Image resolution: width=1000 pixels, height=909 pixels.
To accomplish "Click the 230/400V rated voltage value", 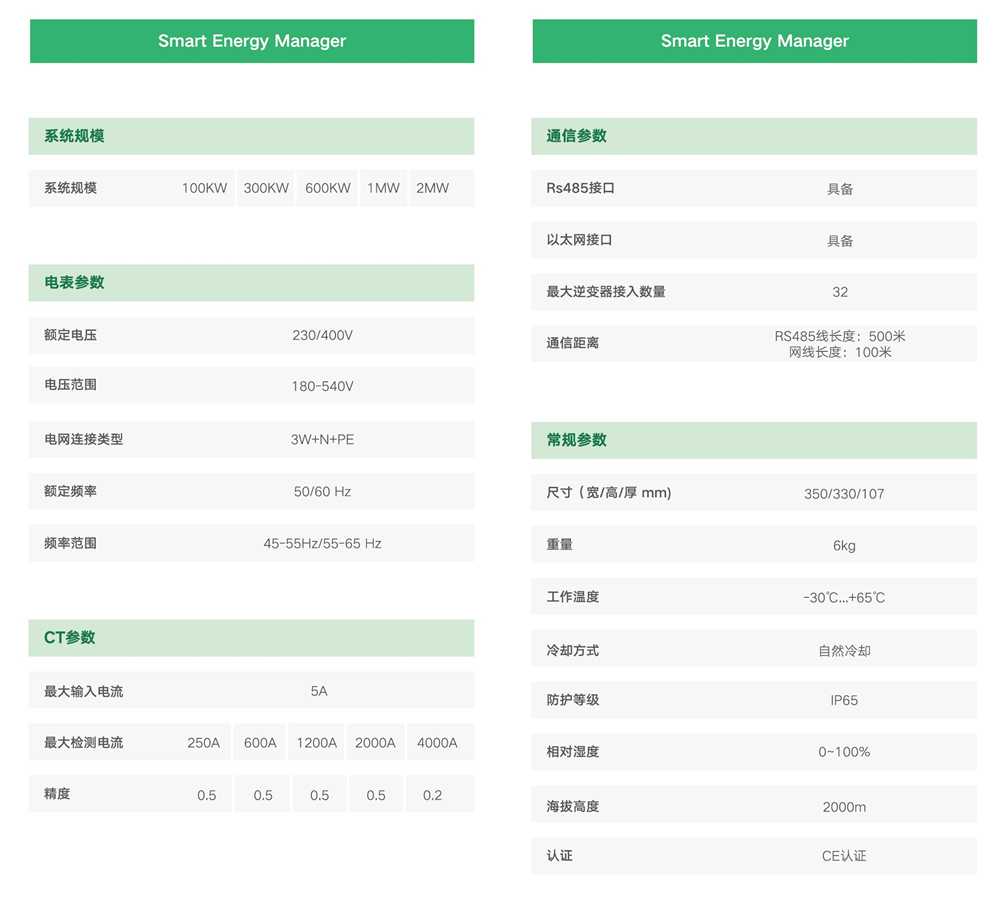I will point(322,335).
